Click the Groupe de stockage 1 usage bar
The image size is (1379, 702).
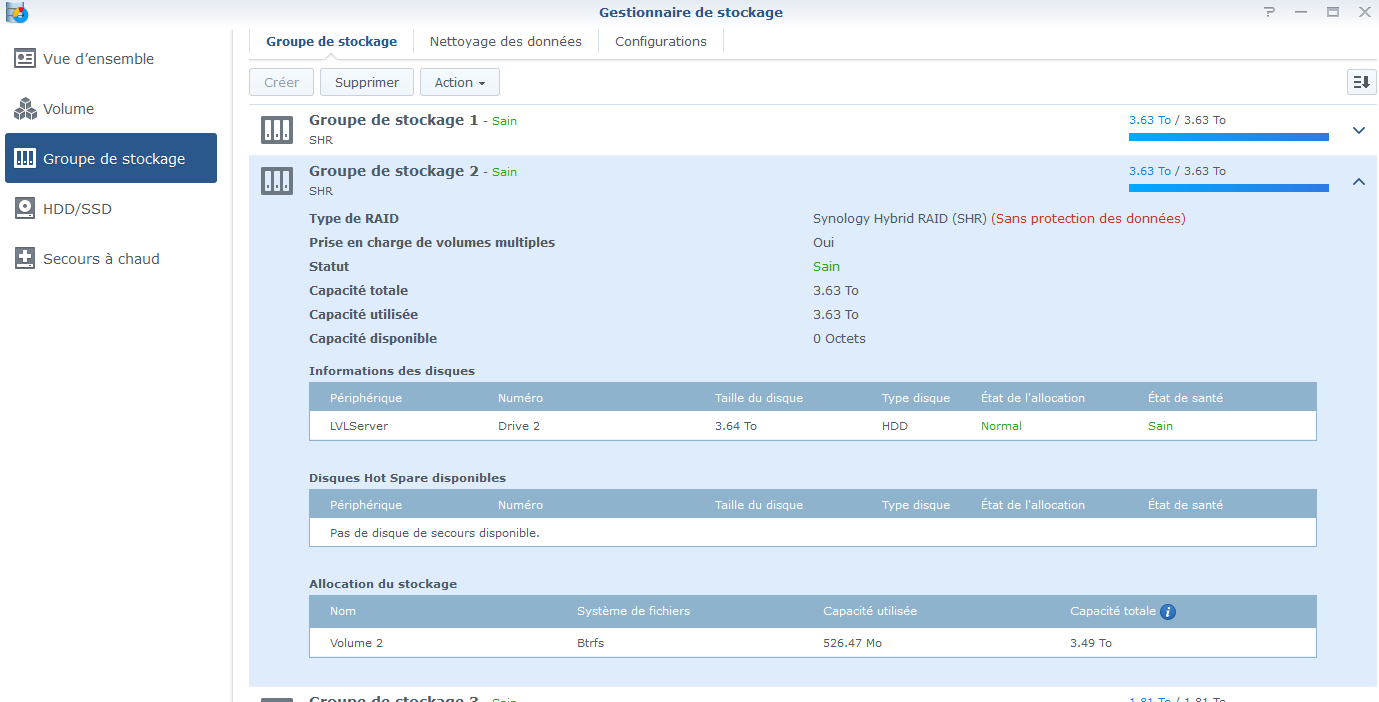1228,137
